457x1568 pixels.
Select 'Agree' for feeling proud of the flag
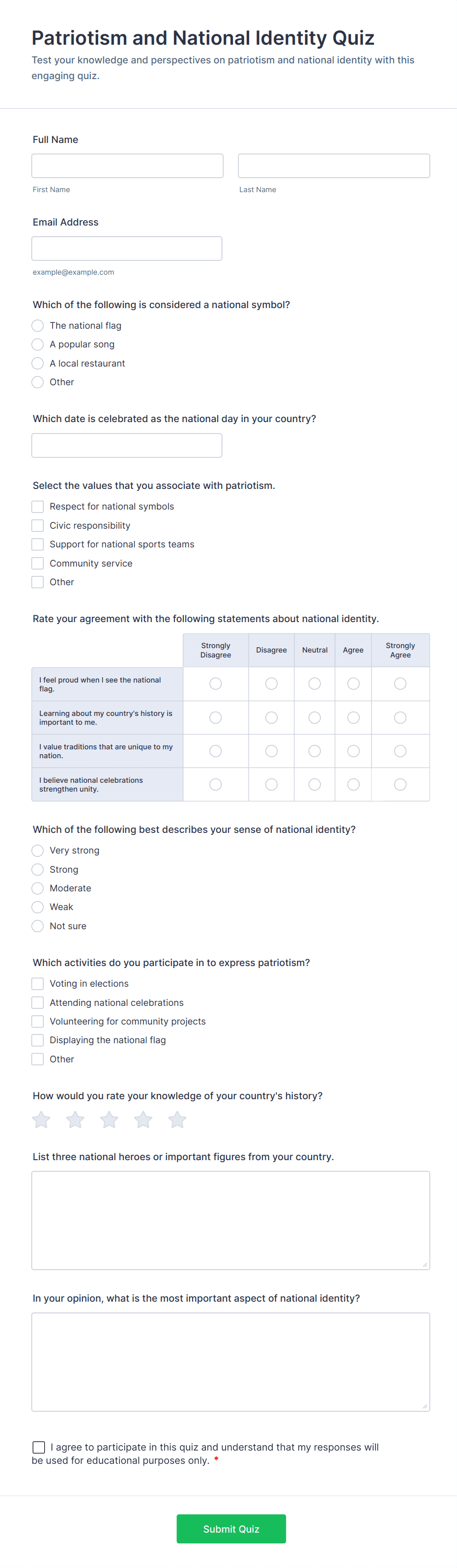(353, 684)
